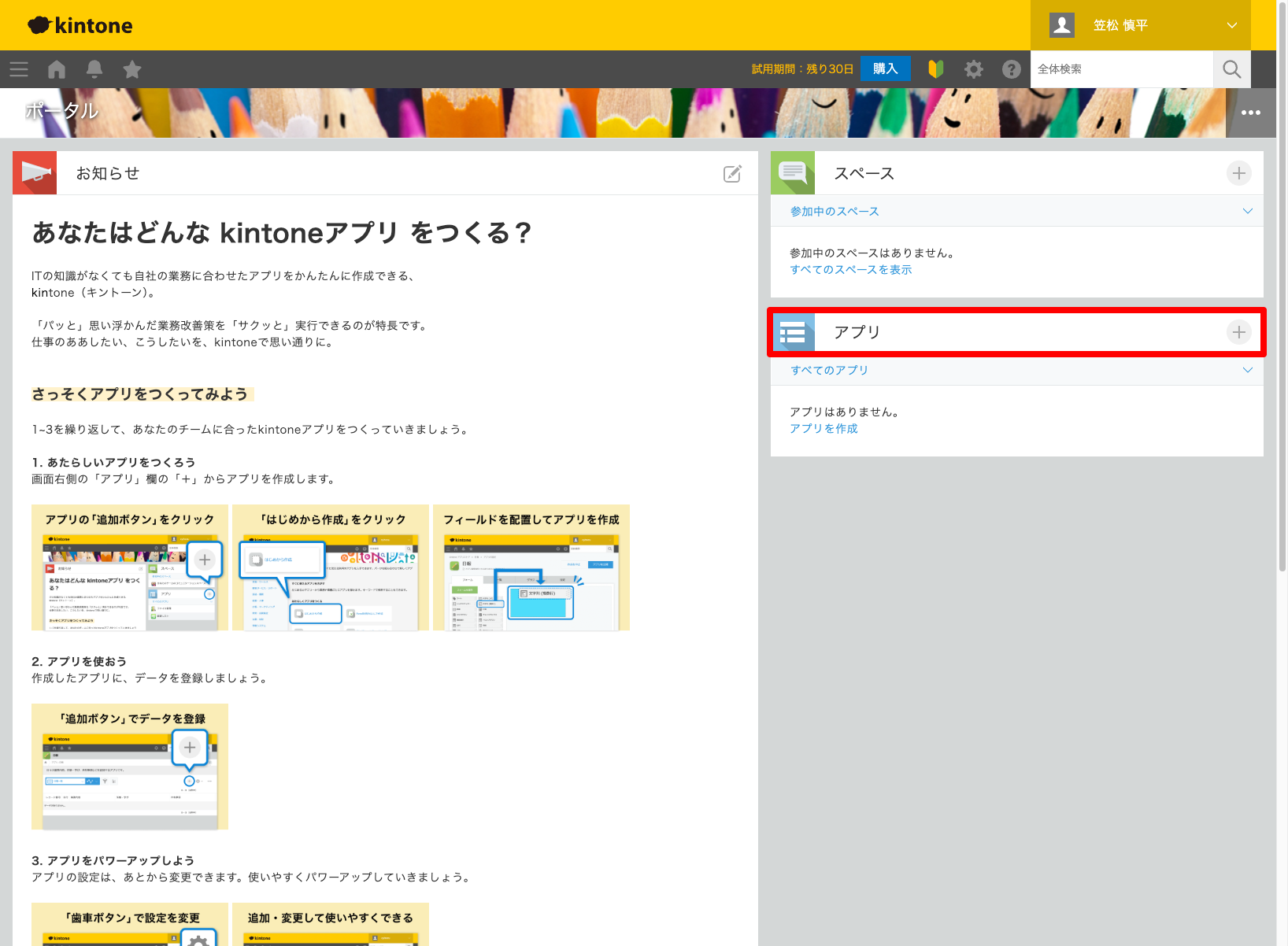Open the notifications bell
The width and height of the screenshot is (1288, 946).
coord(94,69)
